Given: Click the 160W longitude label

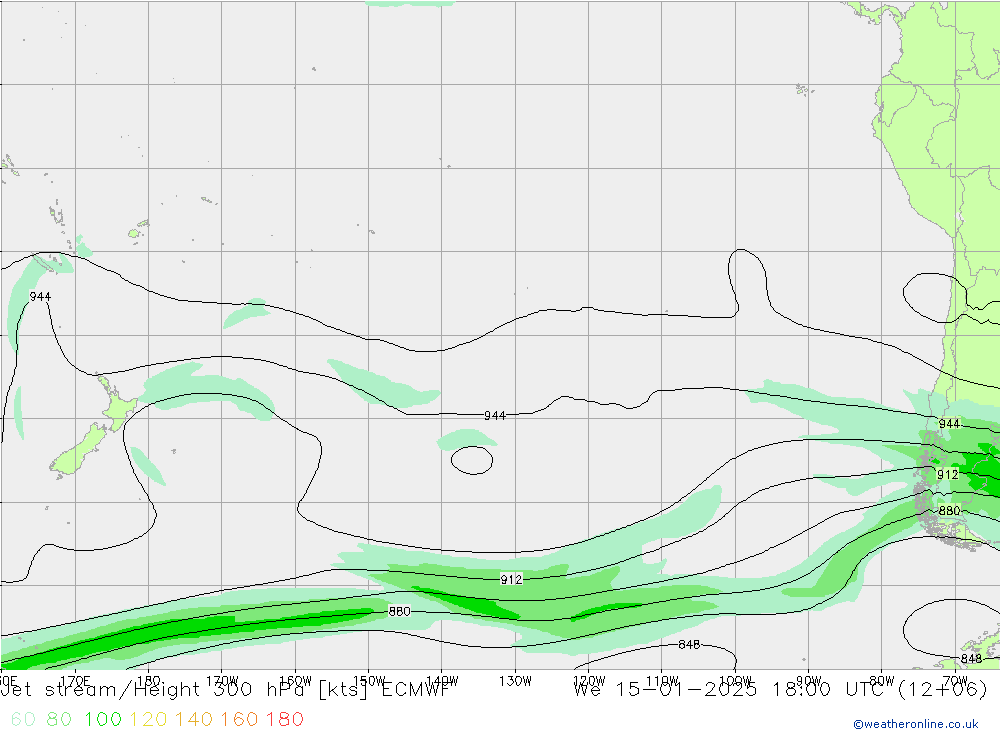Looking at the screenshot, I should tap(295, 681).
